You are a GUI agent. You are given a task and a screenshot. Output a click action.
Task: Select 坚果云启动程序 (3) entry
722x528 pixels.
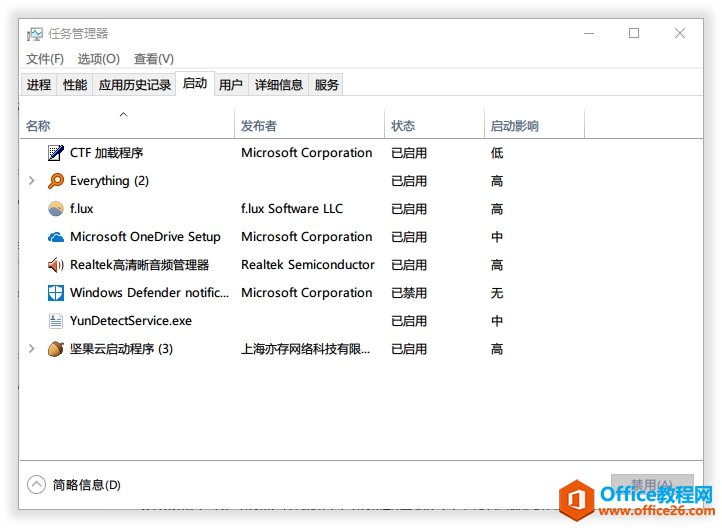click(x=121, y=349)
